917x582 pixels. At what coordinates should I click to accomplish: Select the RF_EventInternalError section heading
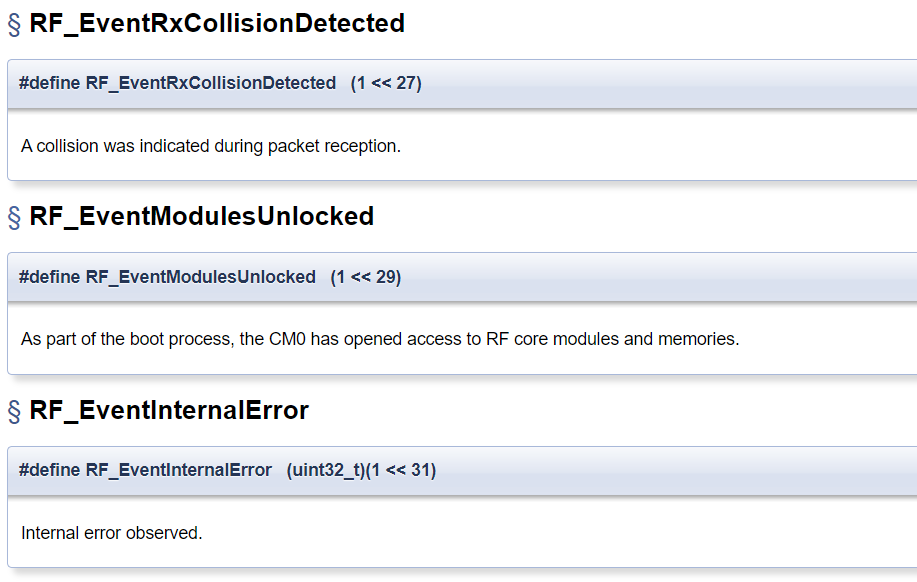click(x=169, y=410)
